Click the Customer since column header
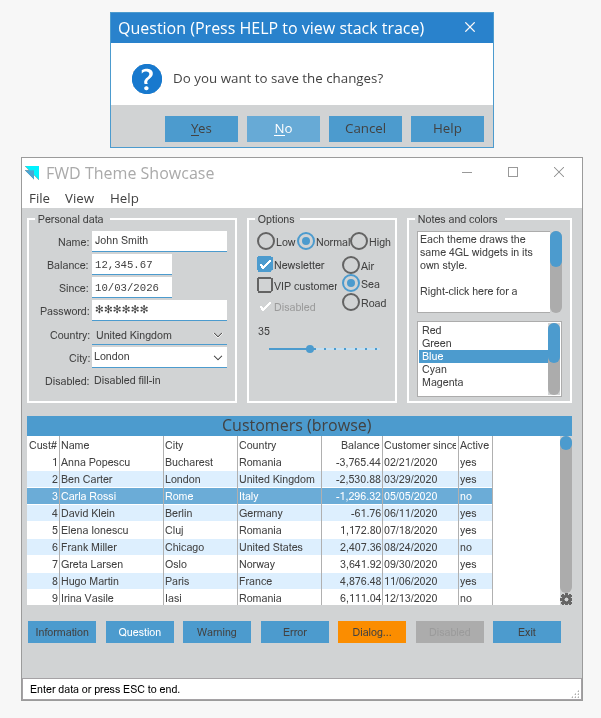This screenshot has width=601, height=718. [421, 445]
